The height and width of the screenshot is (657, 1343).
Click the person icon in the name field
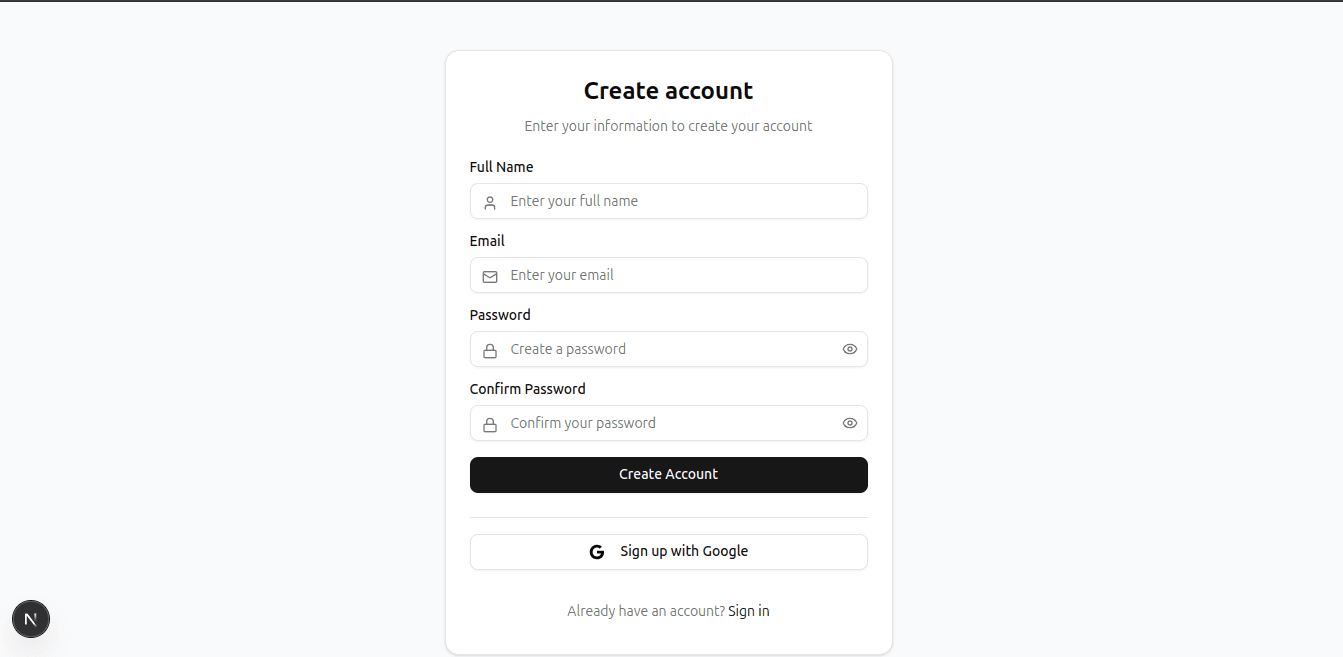point(489,202)
